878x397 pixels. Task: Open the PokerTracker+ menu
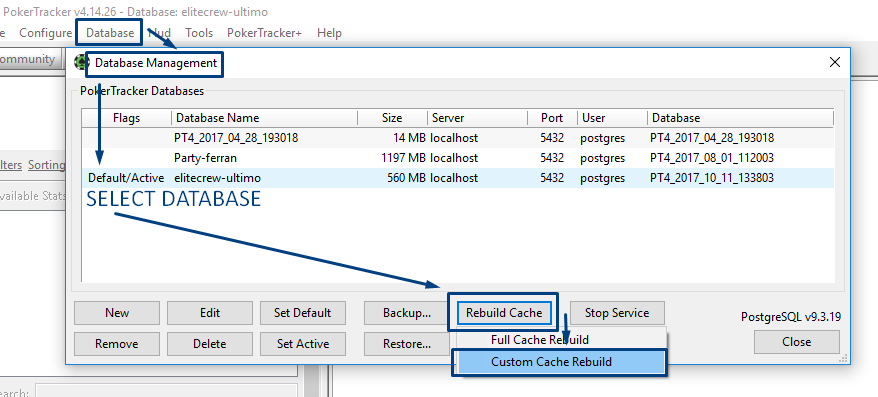click(x=264, y=33)
